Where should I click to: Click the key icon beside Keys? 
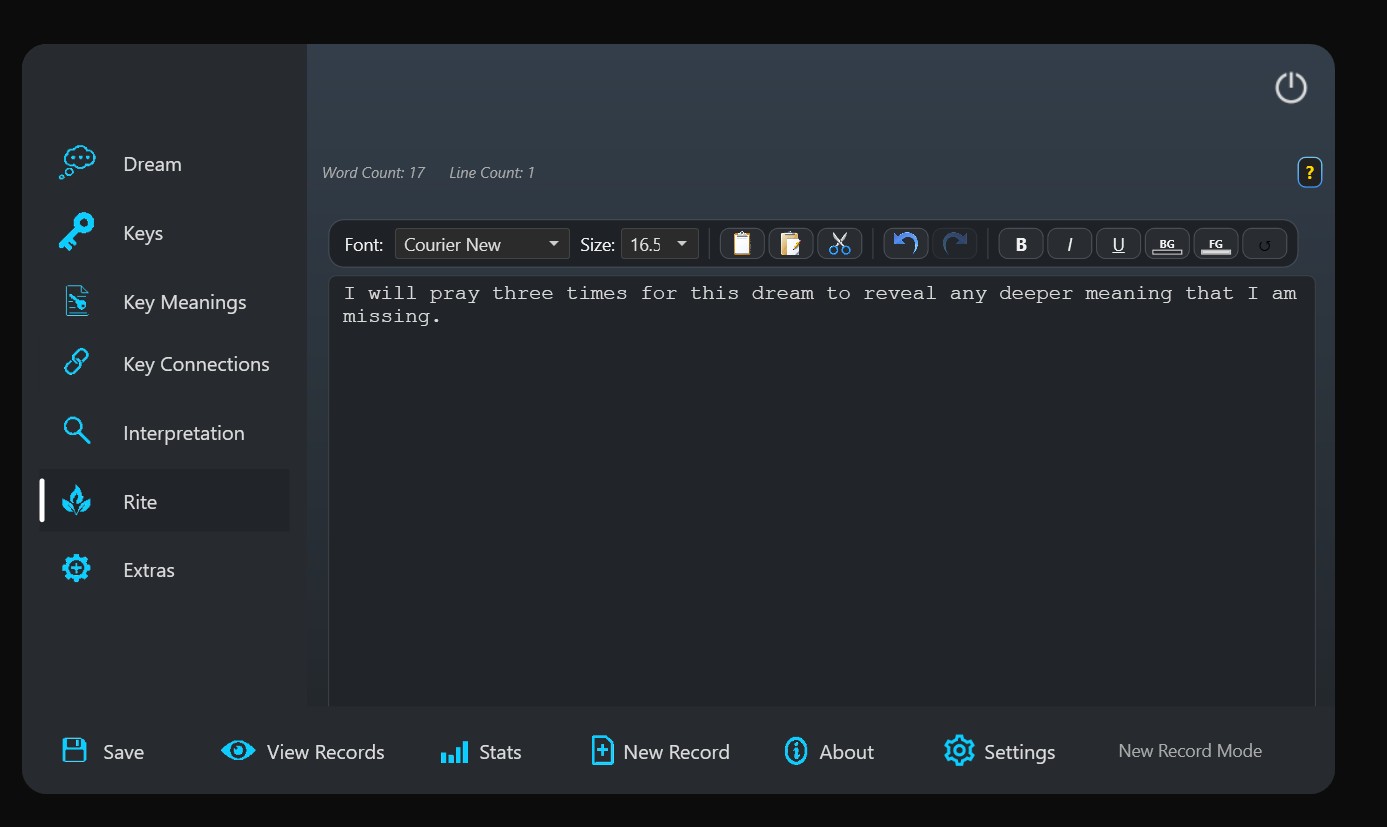click(x=76, y=233)
